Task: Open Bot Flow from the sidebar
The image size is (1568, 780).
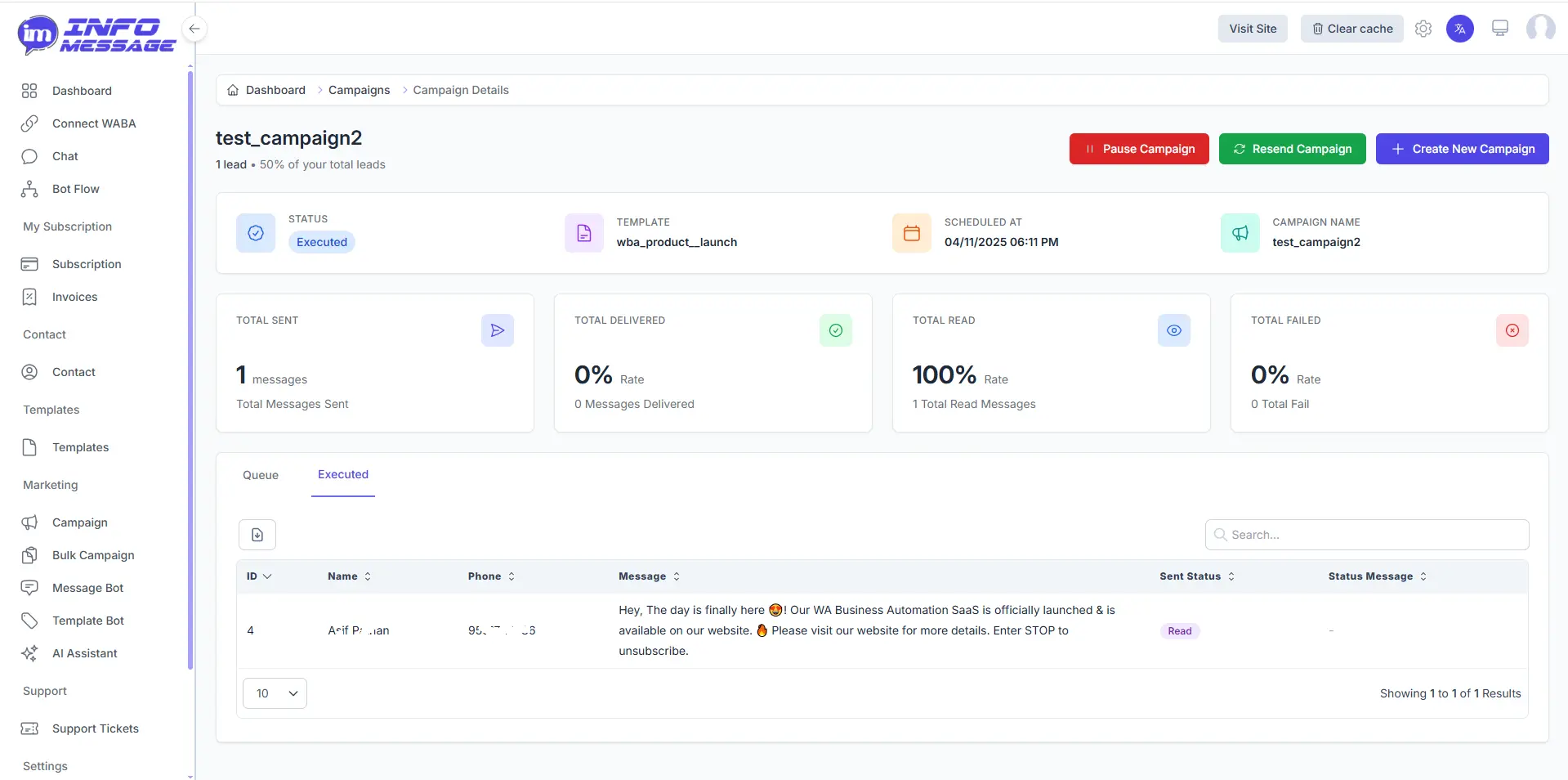Action: (75, 189)
